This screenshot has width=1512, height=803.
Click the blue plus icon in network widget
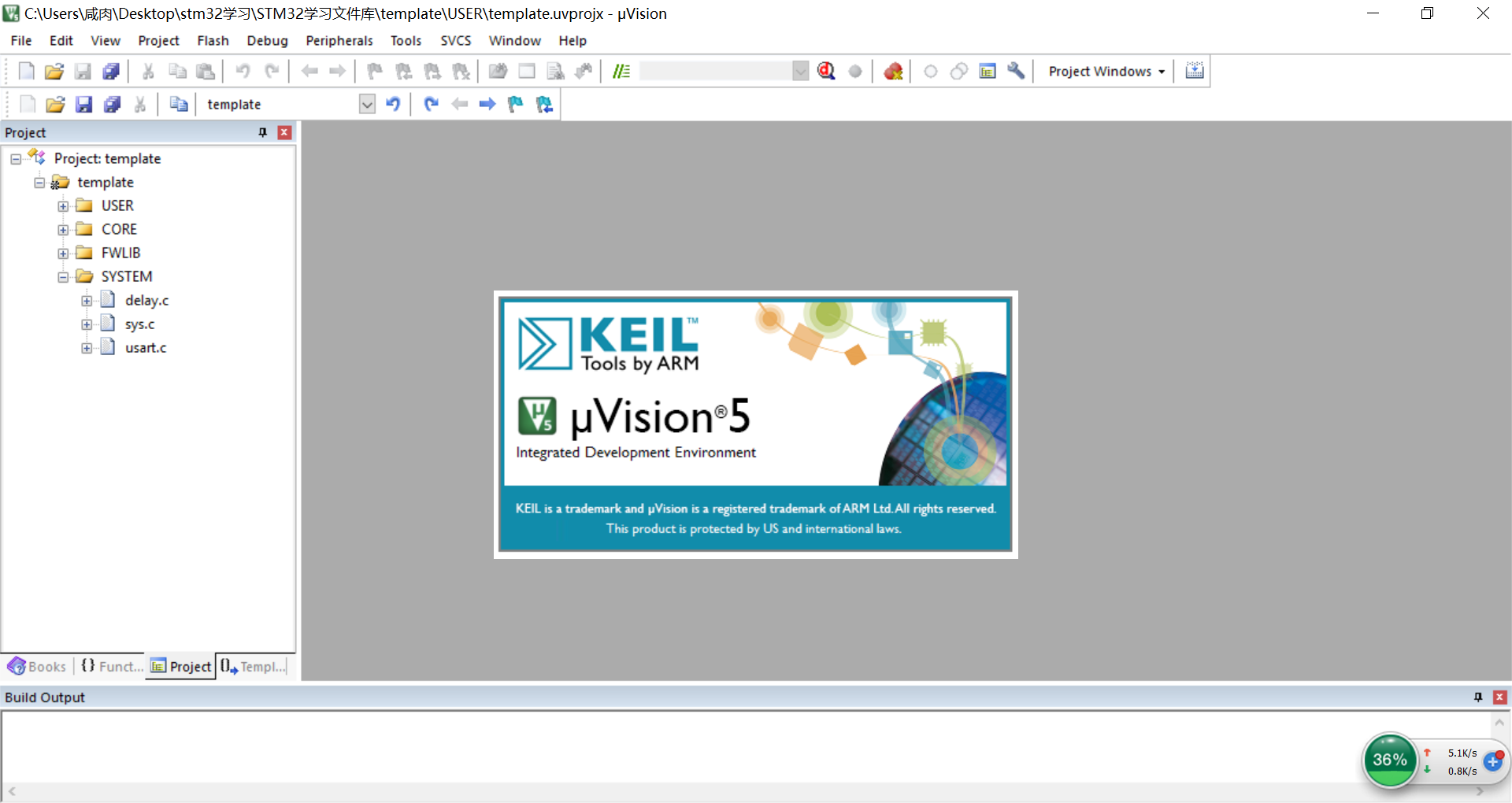click(1493, 761)
